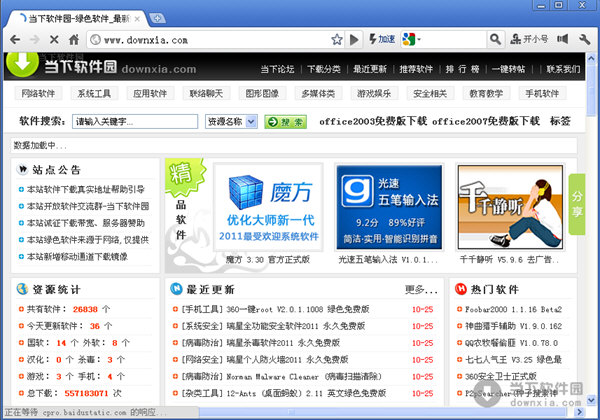Toggle the speaker mute icon in toolbar
This screenshot has width=600, height=420.
562,39
